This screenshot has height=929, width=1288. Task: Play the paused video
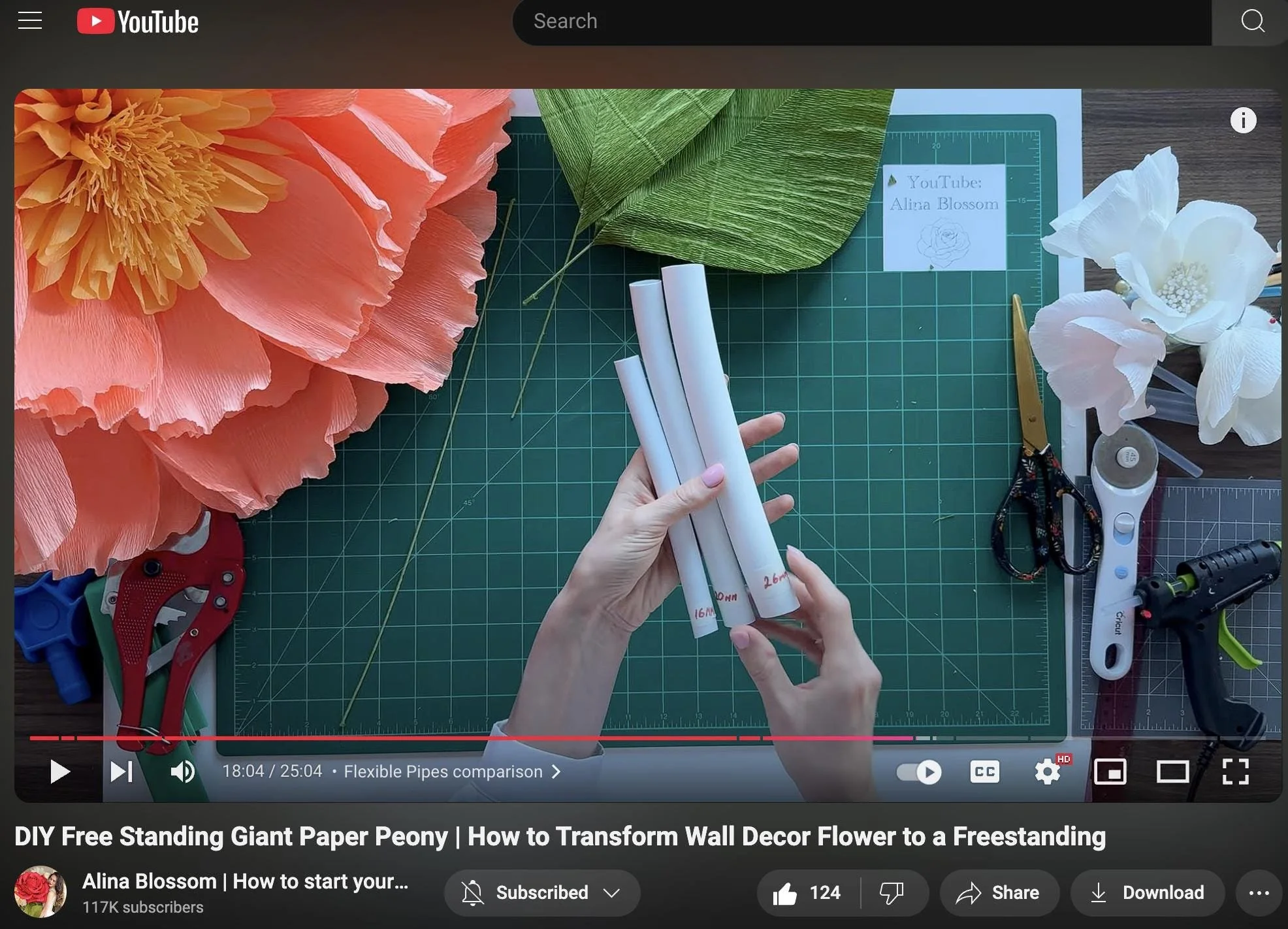(x=59, y=772)
